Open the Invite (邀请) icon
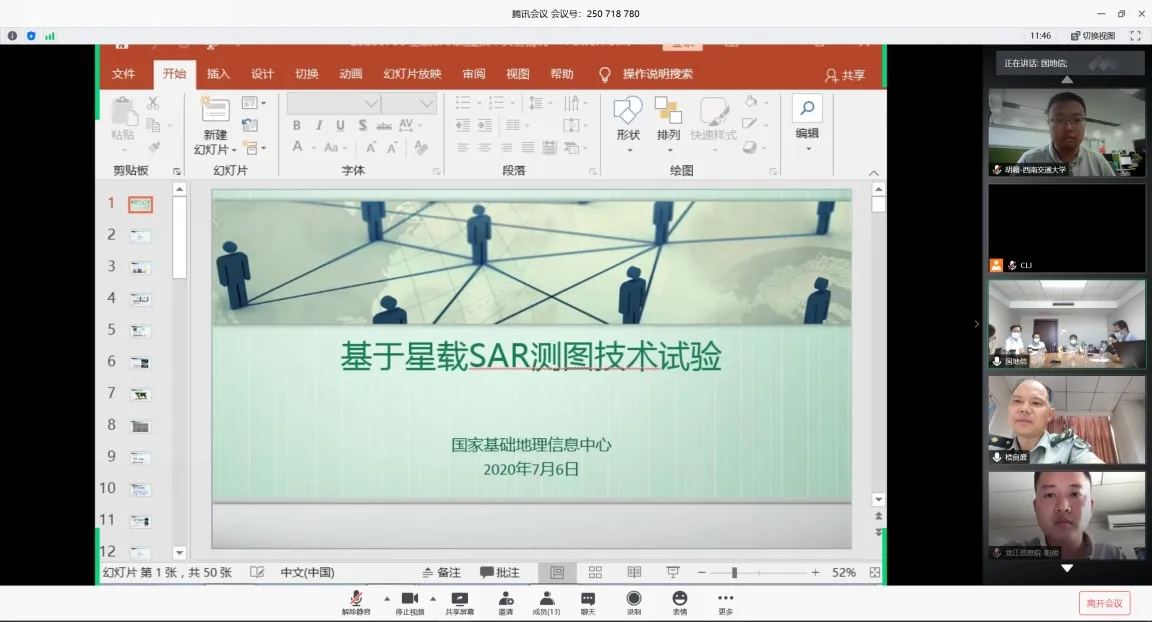 click(505, 599)
